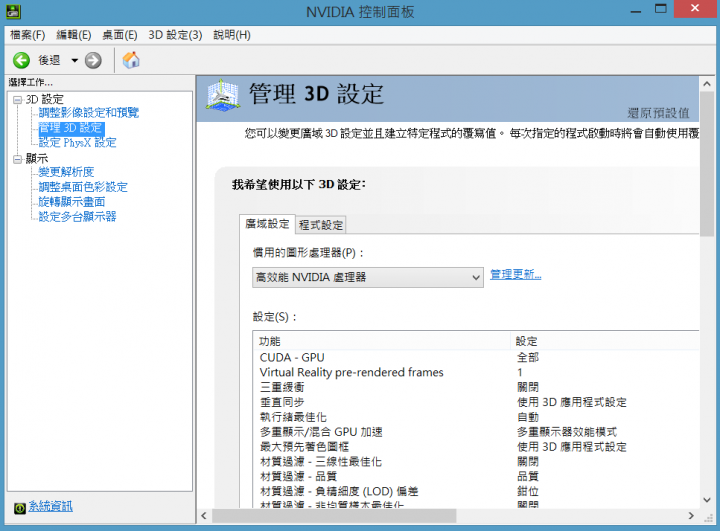The image size is (720, 531).
Task: Collapse the 3D 設定 tree node
Action: click(x=17, y=100)
